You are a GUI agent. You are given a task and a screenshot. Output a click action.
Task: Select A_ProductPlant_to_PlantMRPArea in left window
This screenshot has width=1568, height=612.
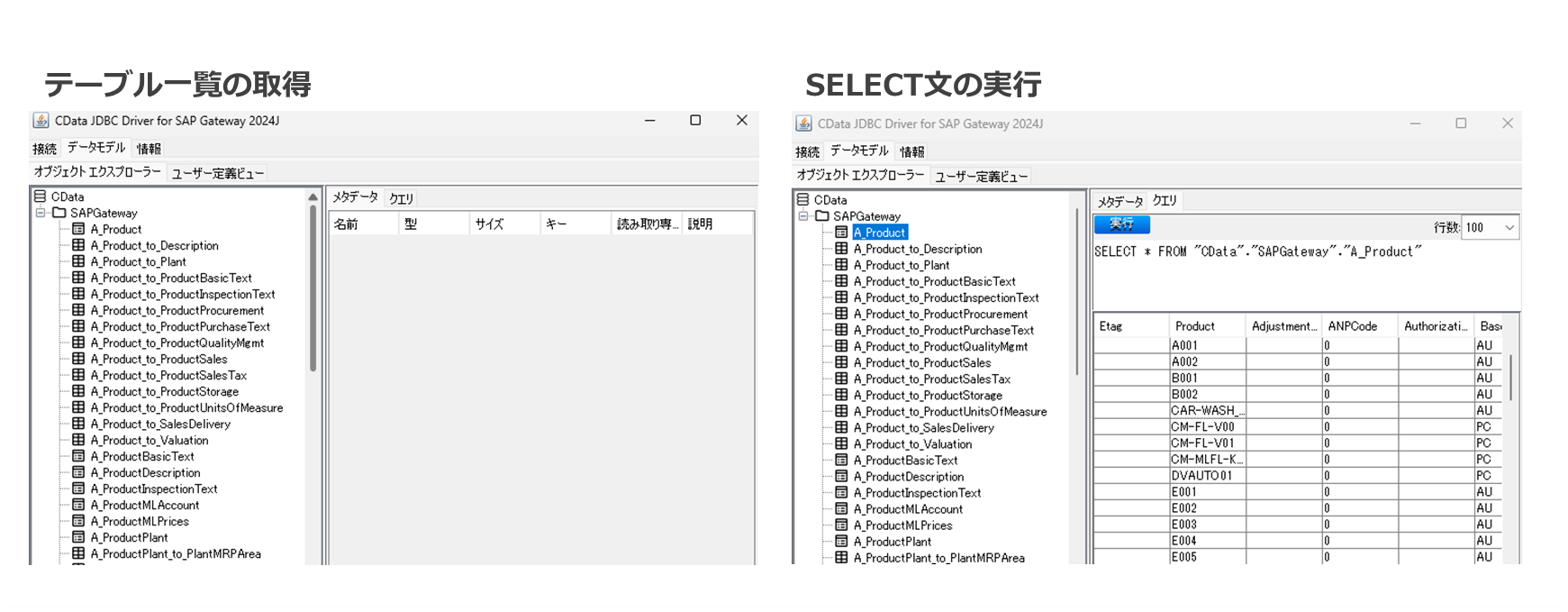point(176,553)
